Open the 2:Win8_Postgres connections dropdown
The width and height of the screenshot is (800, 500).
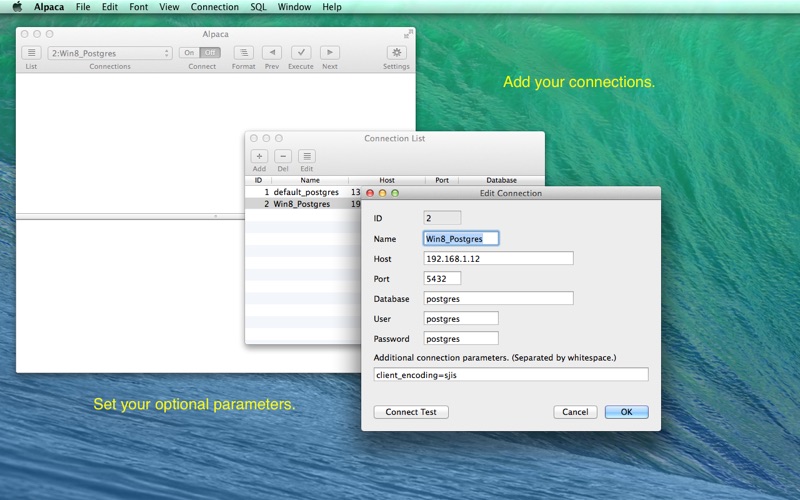click(110, 53)
